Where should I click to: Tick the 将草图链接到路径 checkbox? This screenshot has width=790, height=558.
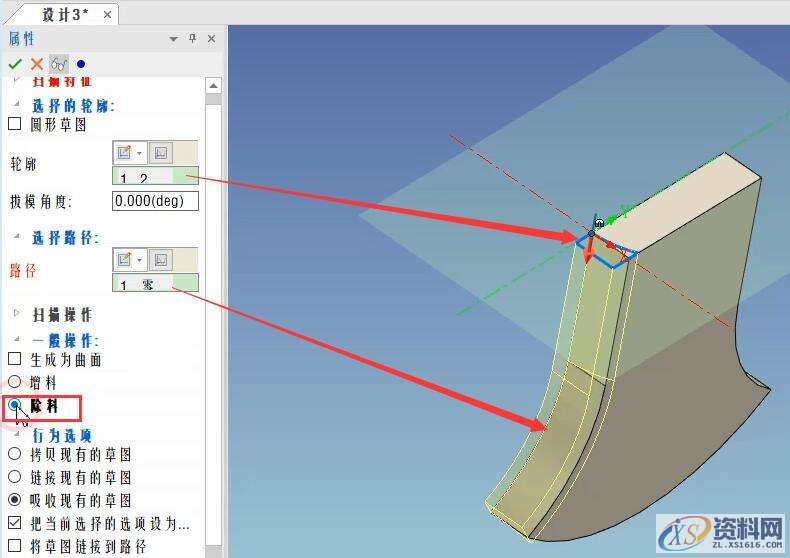(15, 546)
